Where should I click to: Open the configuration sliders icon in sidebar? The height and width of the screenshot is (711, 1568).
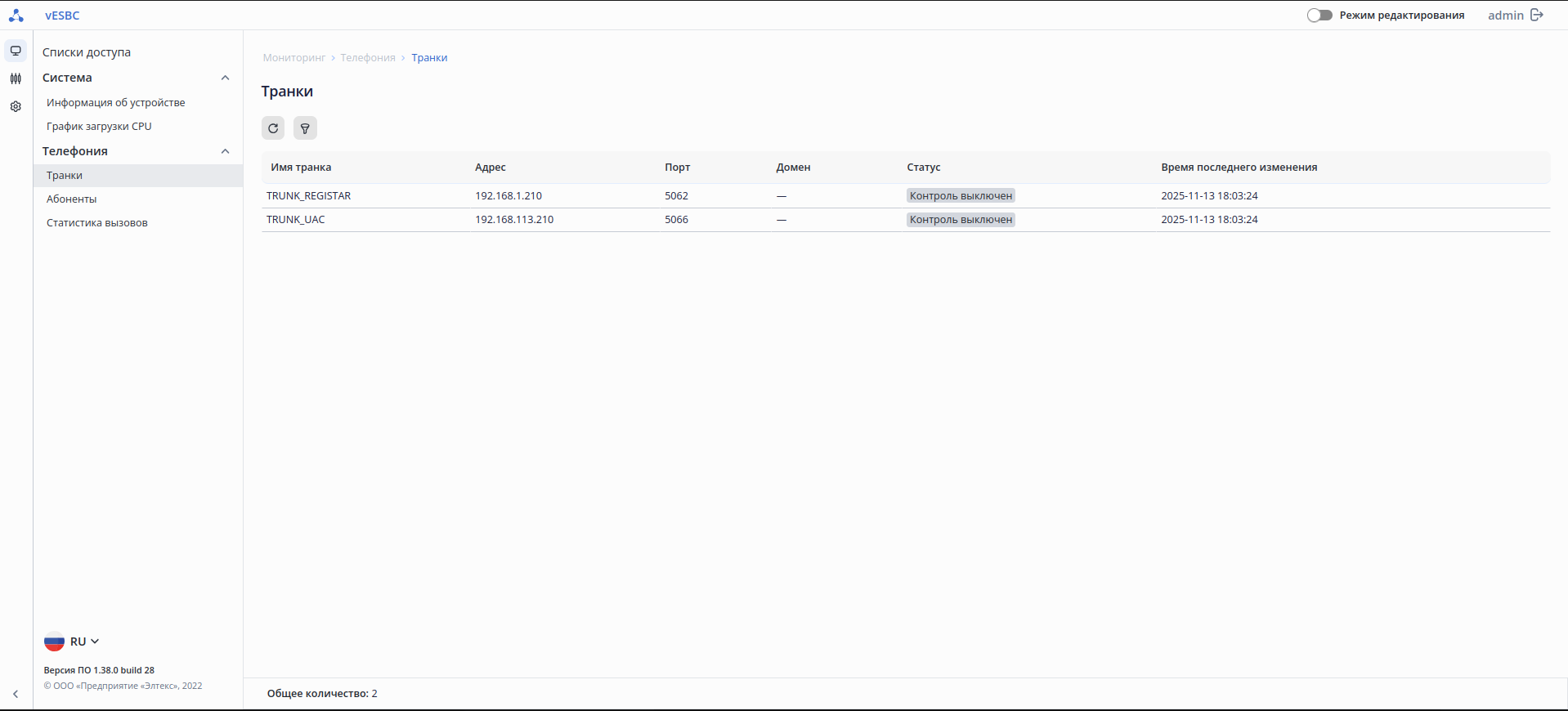[16, 78]
